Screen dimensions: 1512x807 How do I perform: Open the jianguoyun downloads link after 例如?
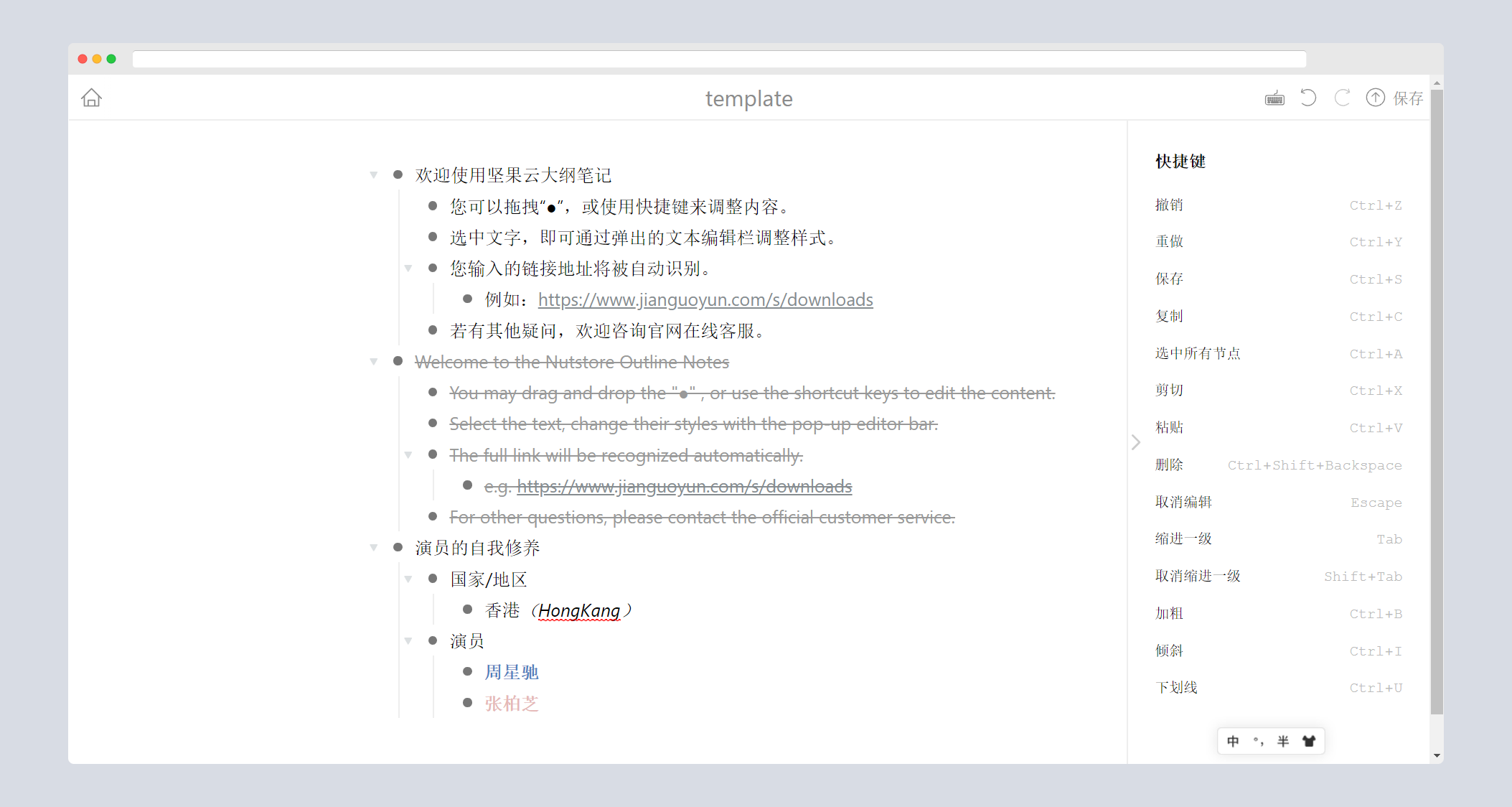click(705, 299)
